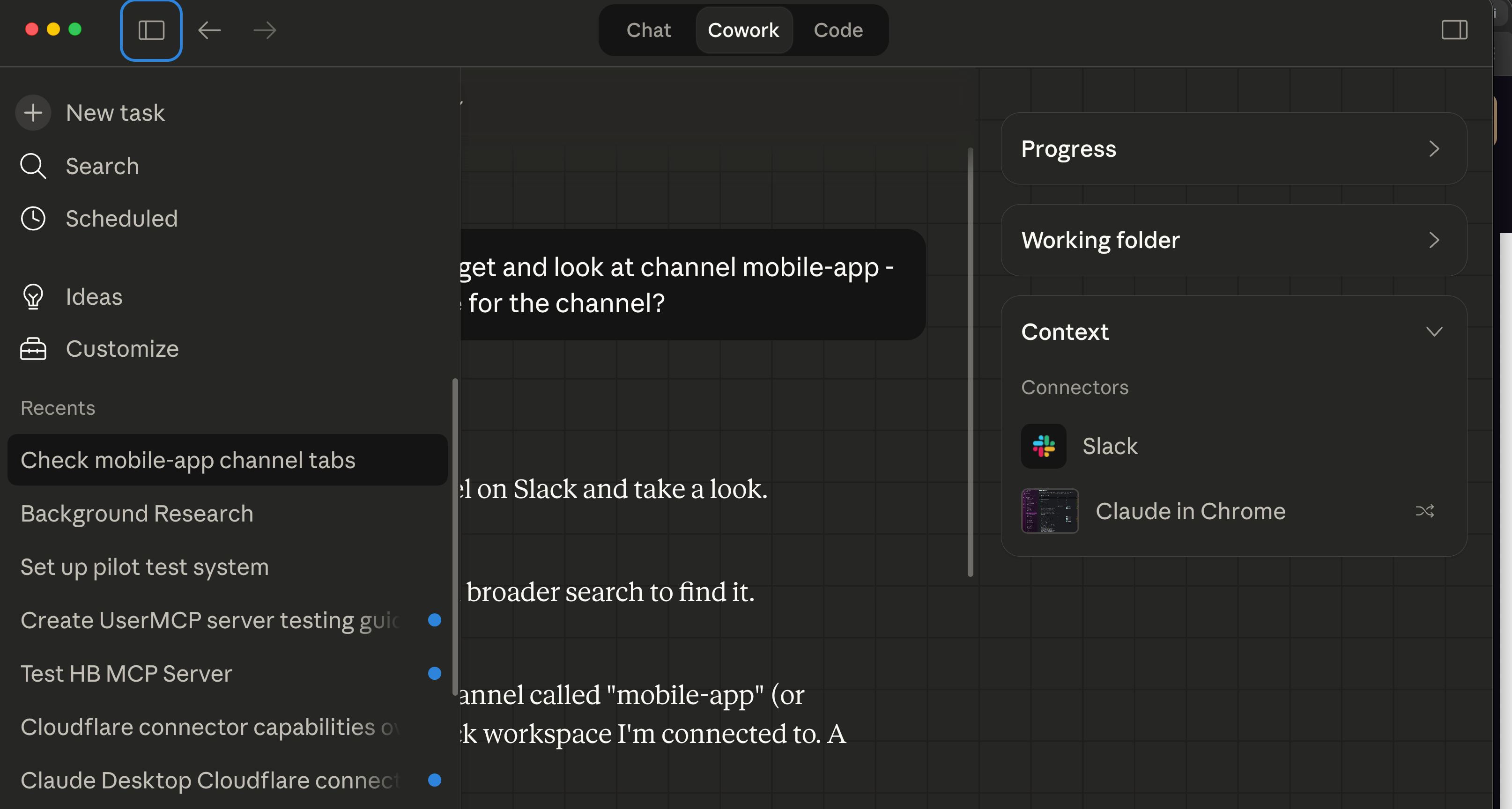Click the back arrow navigation icon
The height and width of the screenshot is (809, 1512).
click(x=209, y=30)
